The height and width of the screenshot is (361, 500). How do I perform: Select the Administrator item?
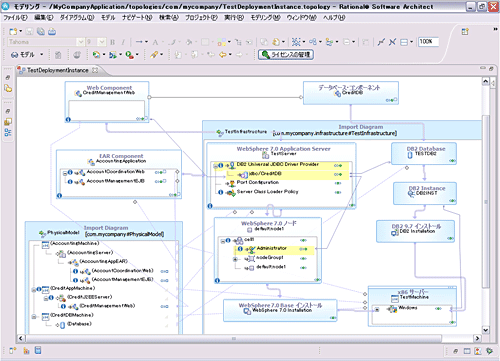tap(272, 248)
